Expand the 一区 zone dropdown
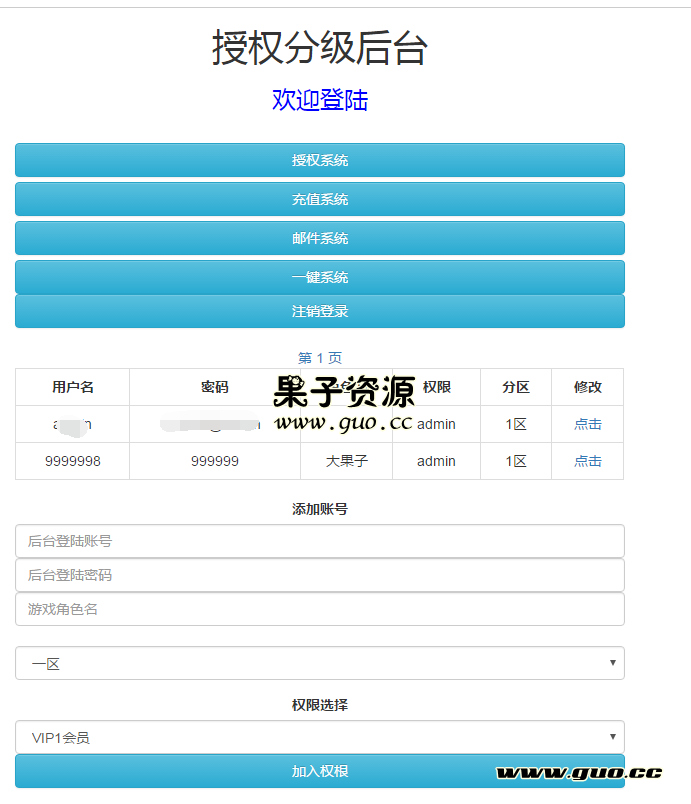Image resolution: width=691 pixels, height=804 pixels. point(320,663)
